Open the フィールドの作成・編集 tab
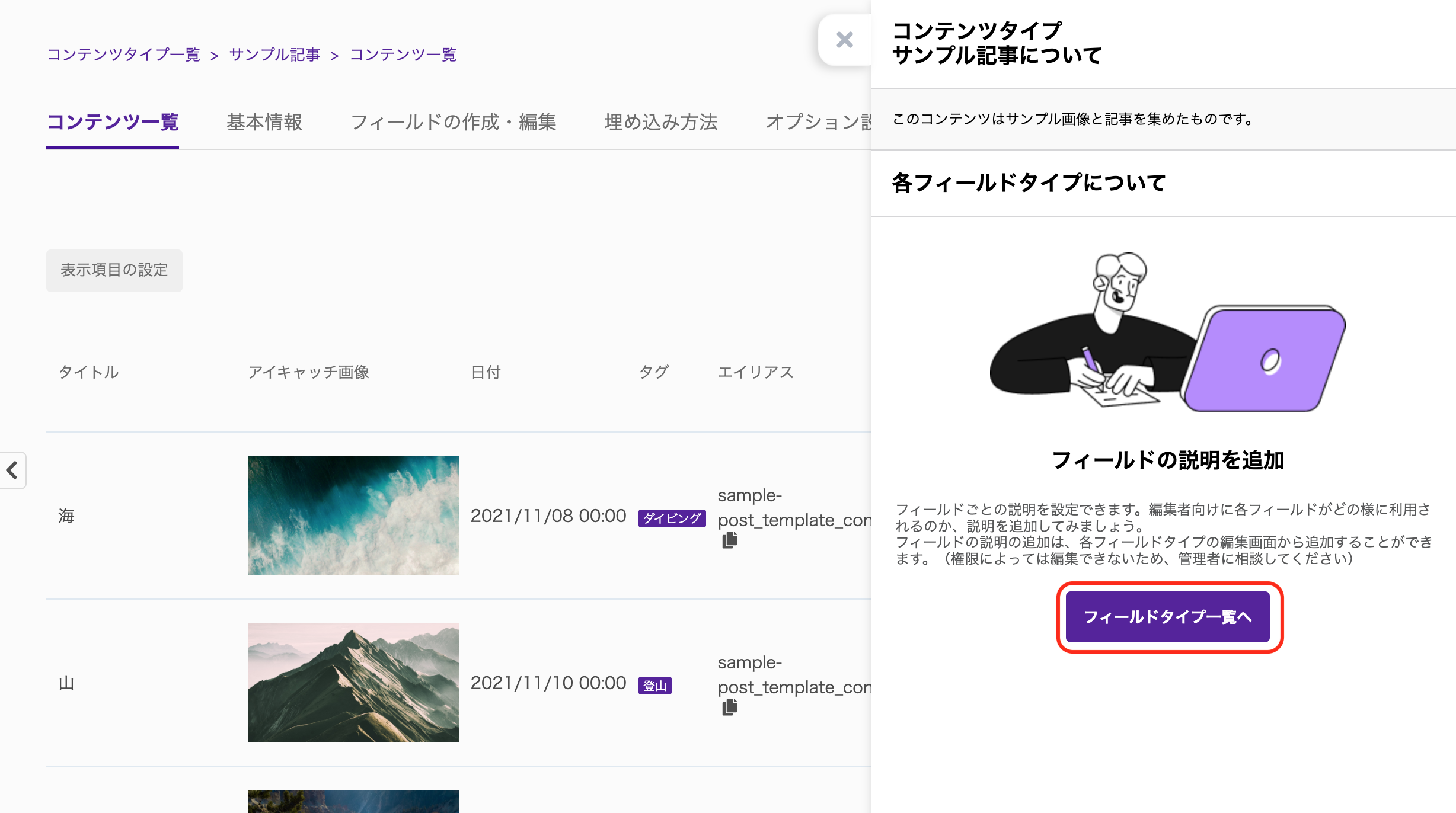This screenshot has width=1456, height=813. point(454,123)
